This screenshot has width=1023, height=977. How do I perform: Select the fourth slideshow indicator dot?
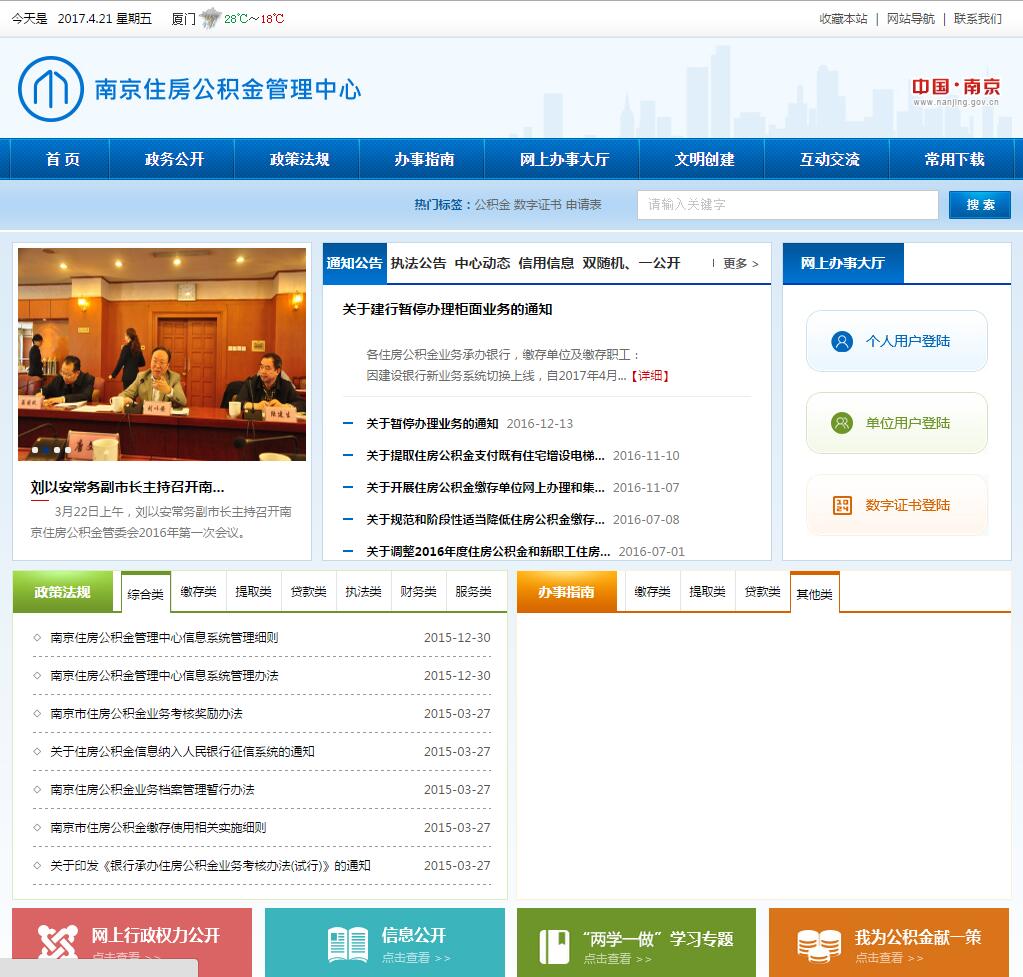tap(67, 450)
